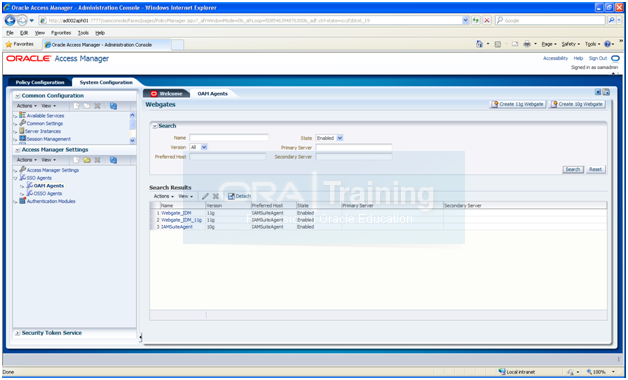Click the Name search input field
This screenshot has width=628, height=380.
click(229, 138)
